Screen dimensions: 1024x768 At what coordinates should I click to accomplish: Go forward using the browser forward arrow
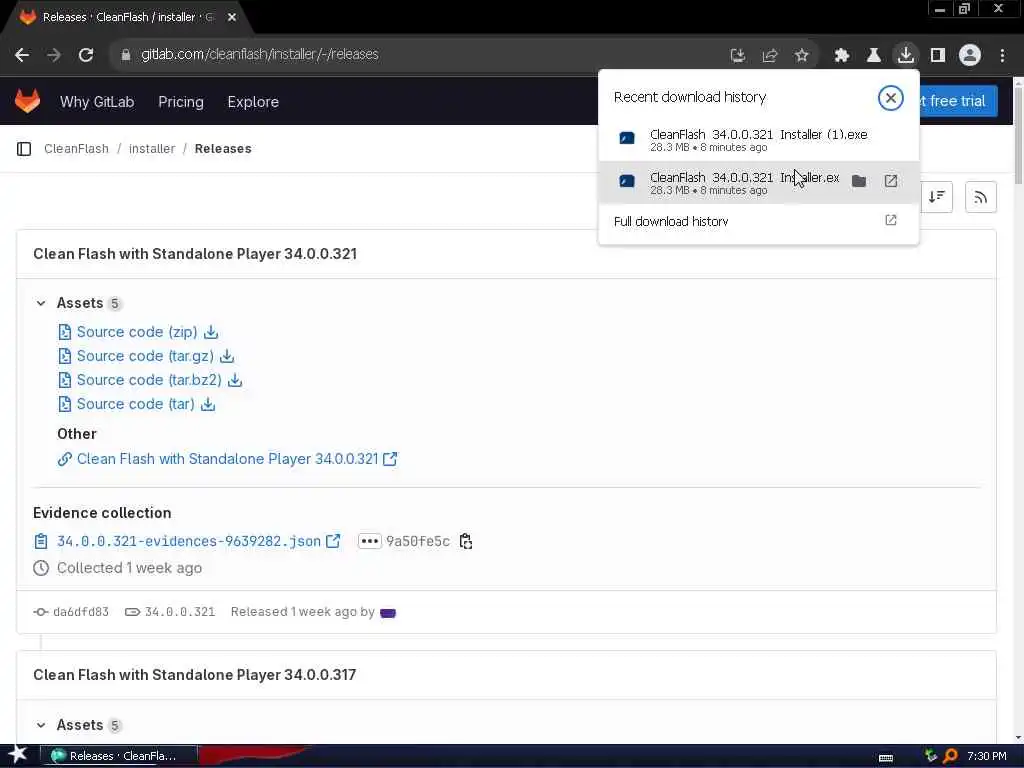pyautogui.click(x=54, y=55)
